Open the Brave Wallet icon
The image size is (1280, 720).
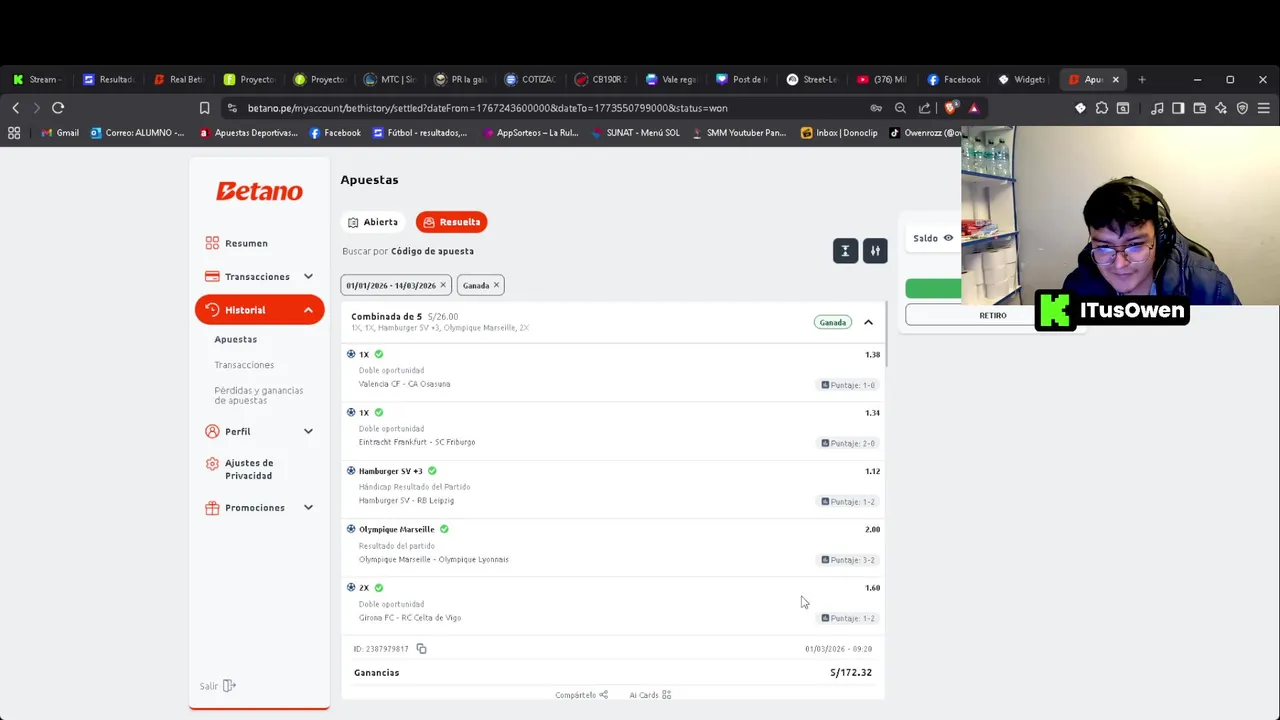click(1199, 108)
